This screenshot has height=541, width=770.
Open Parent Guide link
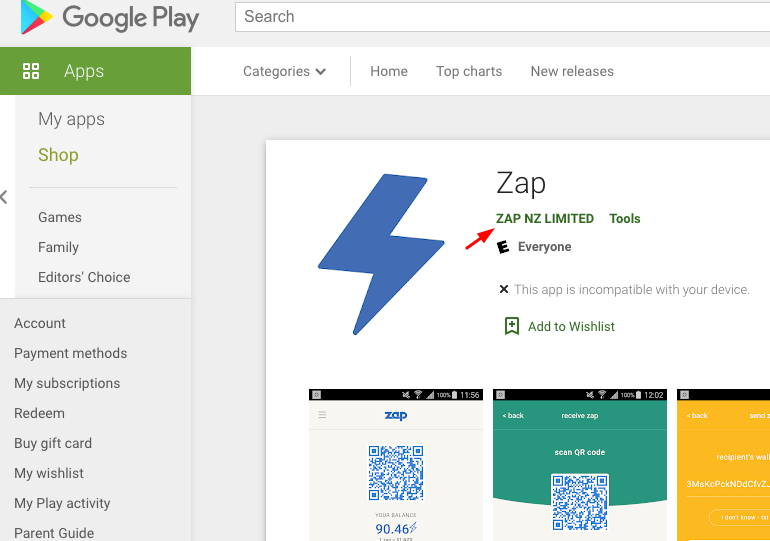(54, 533)
